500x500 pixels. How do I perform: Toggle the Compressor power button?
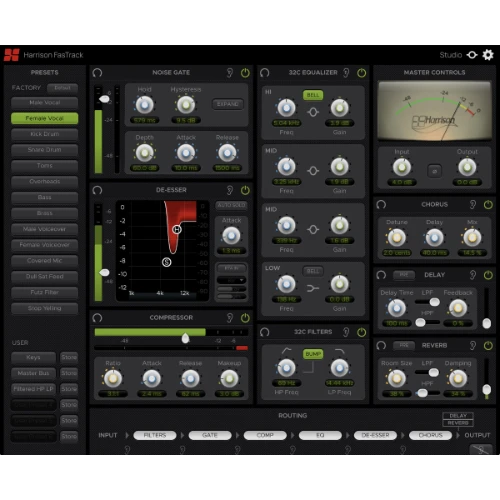245,318
